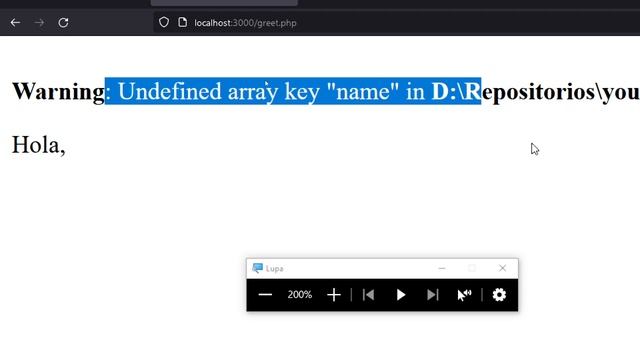Zoom out with the Lupa minus button
The image size is (640, 360).
(265, 295)
